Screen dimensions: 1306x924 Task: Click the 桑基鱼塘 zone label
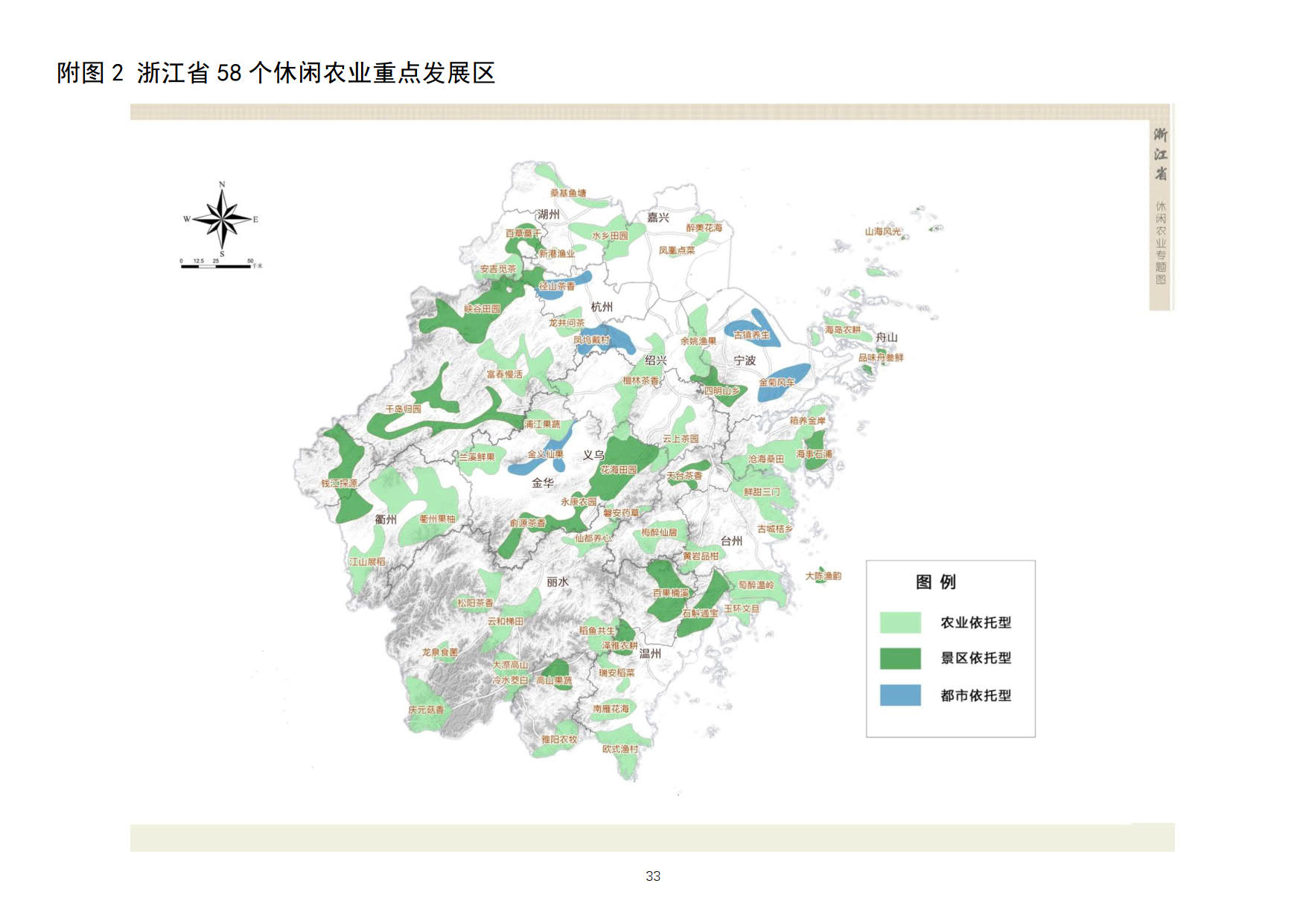point(568,194)
